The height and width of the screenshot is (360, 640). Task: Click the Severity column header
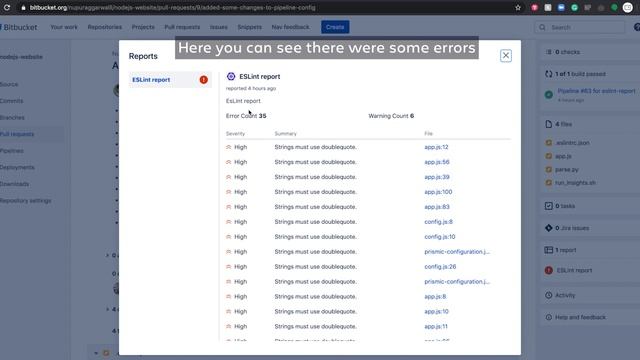[236, 133]
